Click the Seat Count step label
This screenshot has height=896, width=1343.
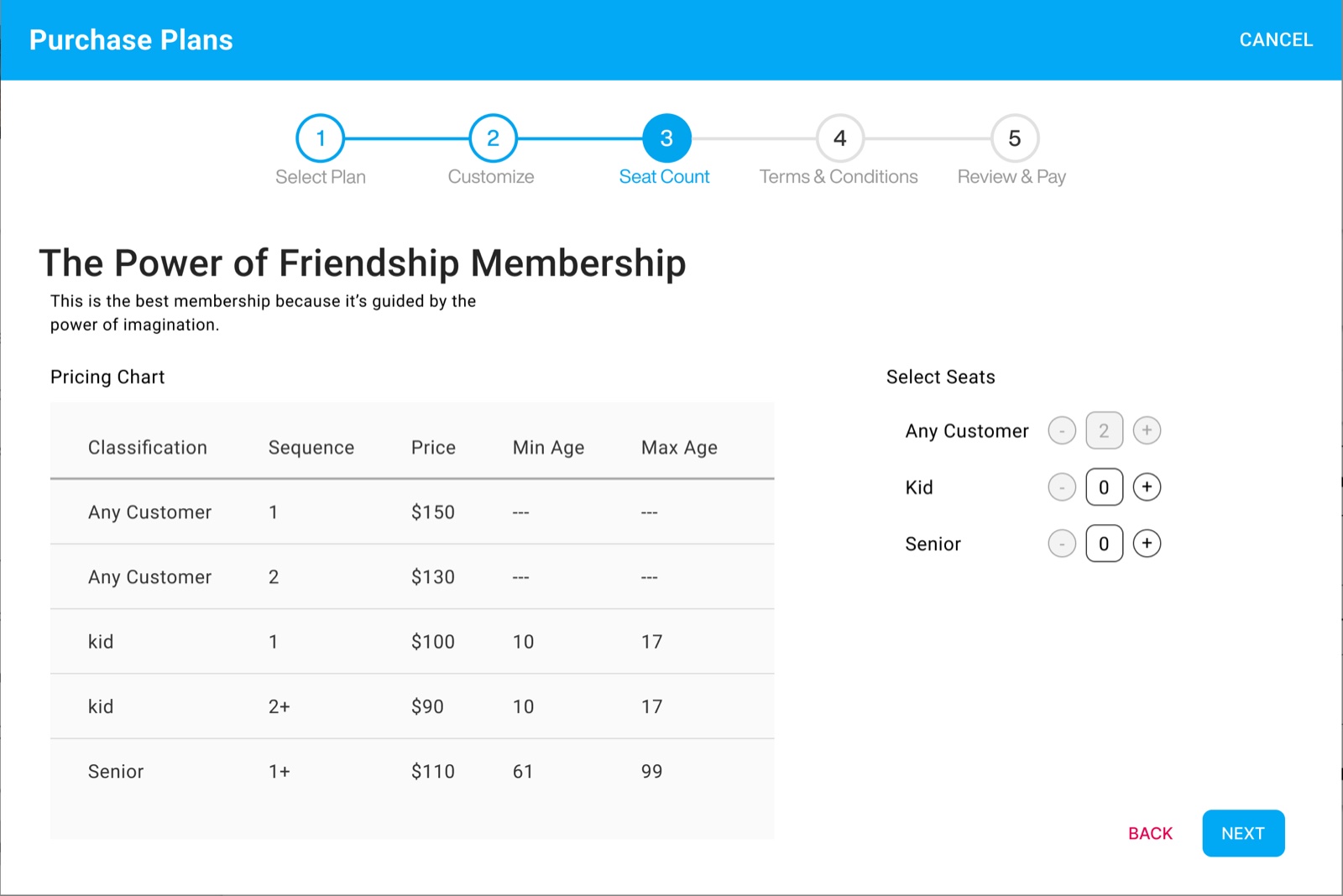(x=664, y=176)
